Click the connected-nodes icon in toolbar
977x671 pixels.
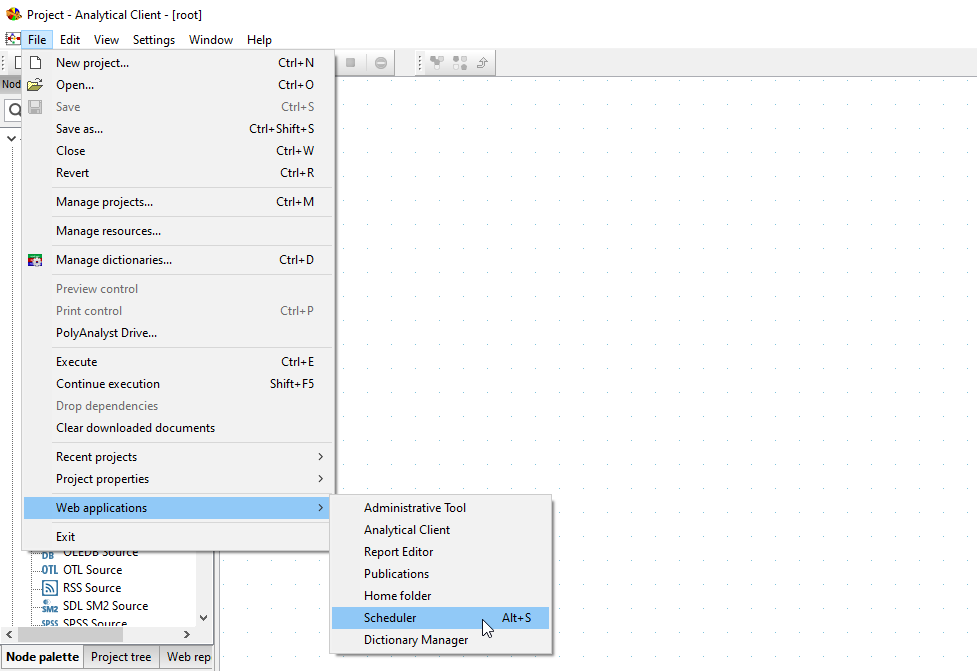[437, 63]
